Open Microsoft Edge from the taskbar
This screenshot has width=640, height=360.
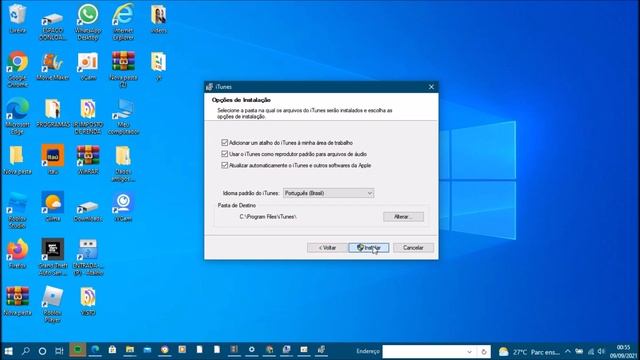95,350
